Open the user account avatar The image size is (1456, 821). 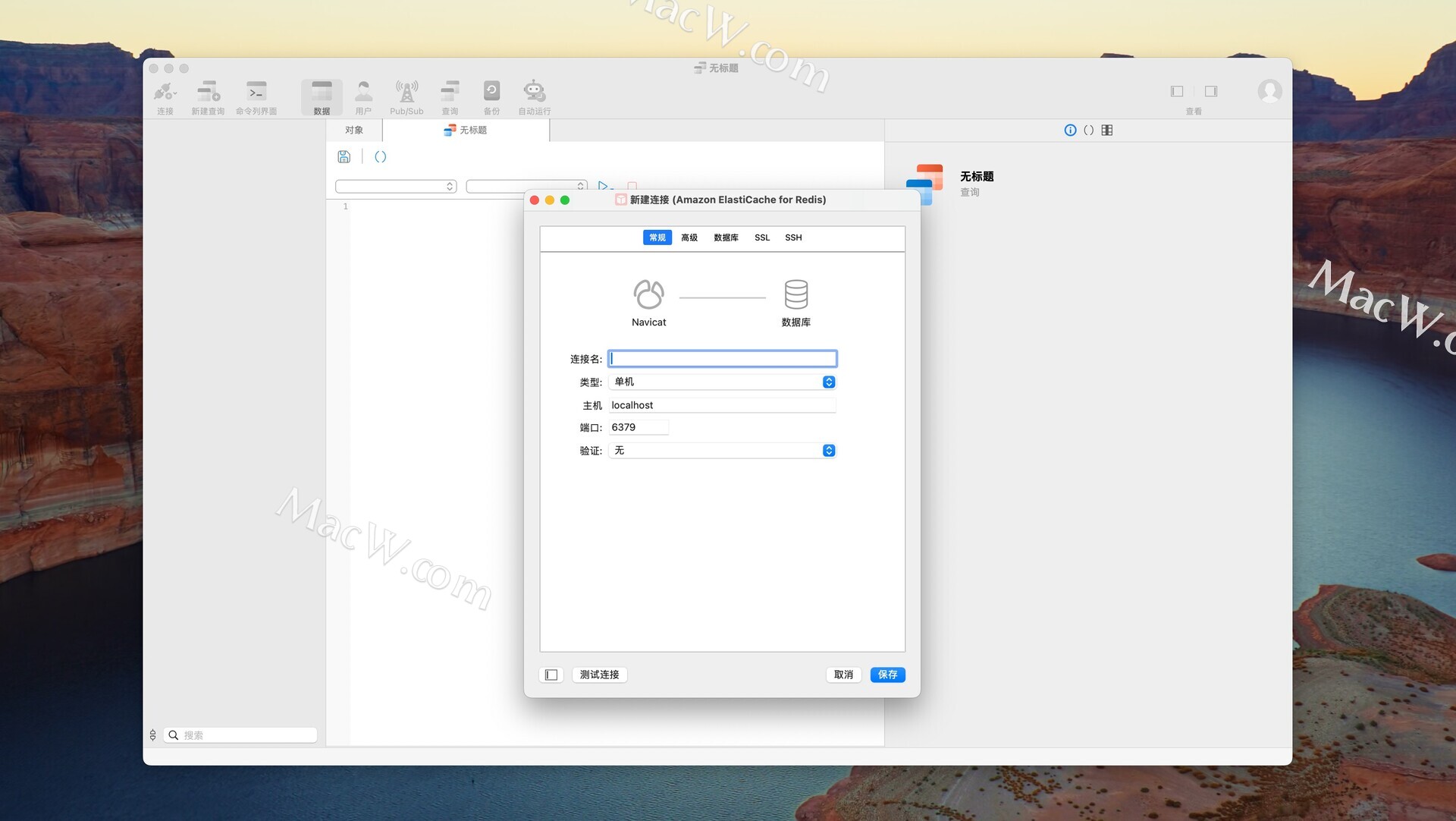1269,91
